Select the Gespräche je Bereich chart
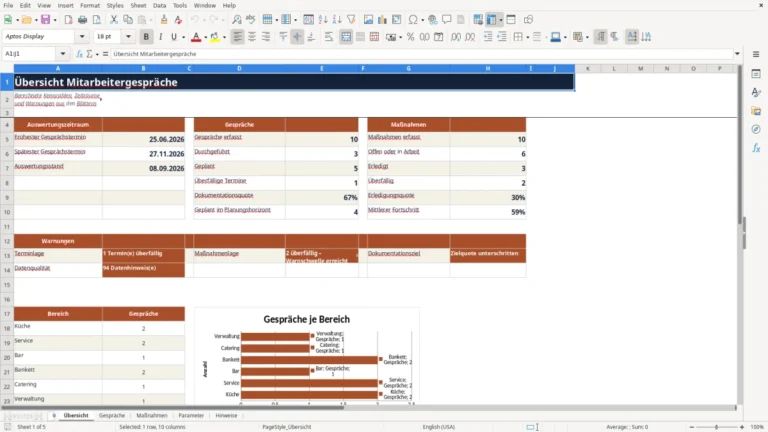The image size is (768, 432). [x=307, y=356]
